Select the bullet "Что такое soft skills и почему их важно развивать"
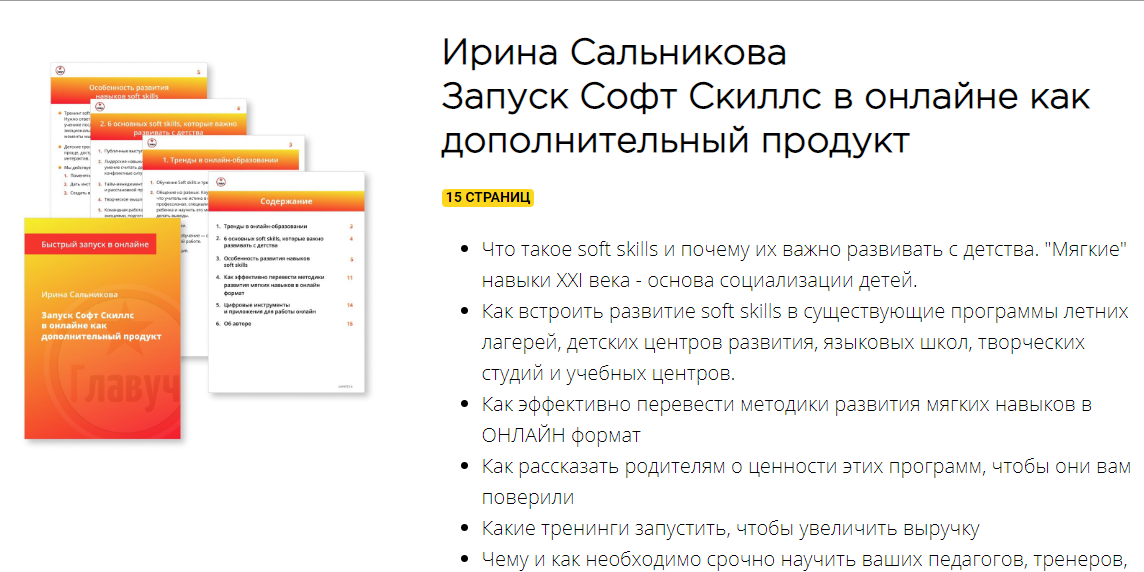The width and height of the screenshot is (1144, 572). (805, 264)
